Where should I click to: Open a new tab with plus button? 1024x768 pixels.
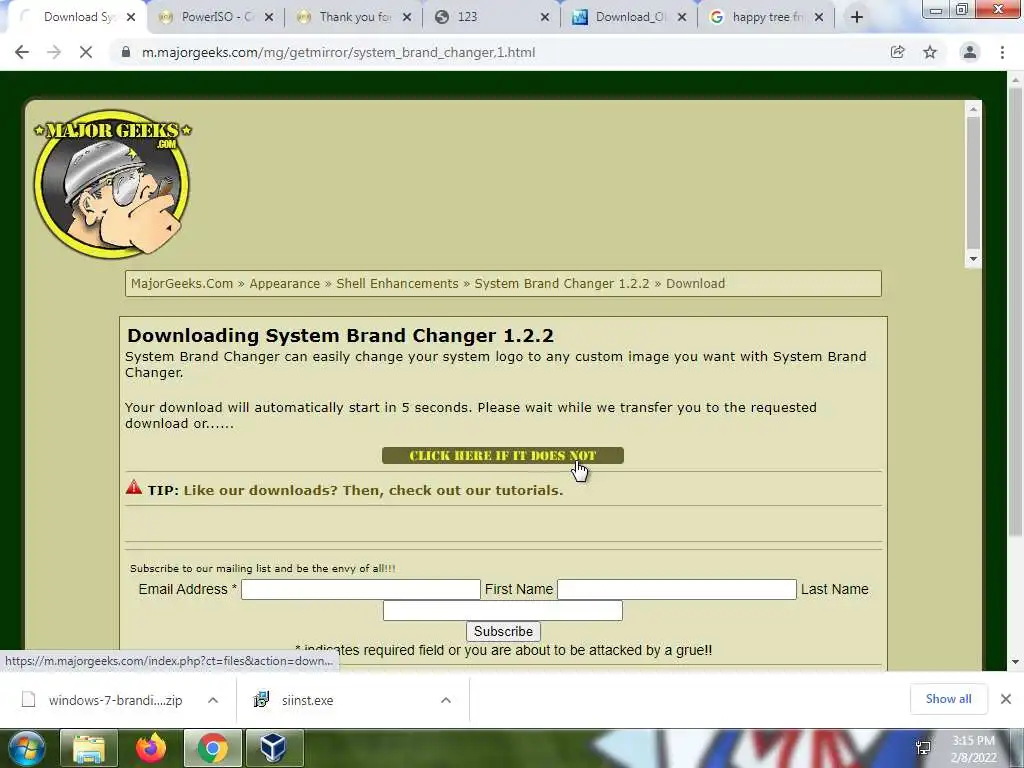point(857,17)
